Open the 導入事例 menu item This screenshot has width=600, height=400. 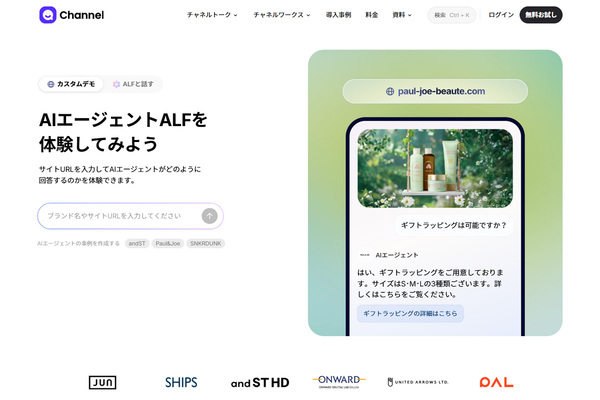[x=338, y=15]
